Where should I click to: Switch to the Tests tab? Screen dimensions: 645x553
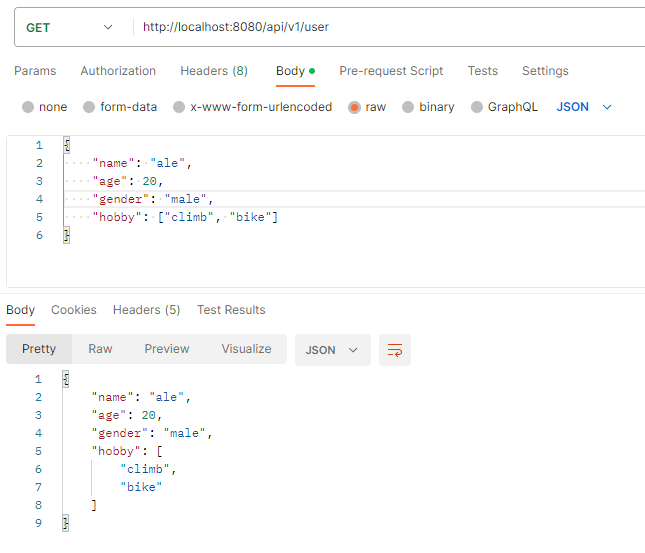coord(483,71)
